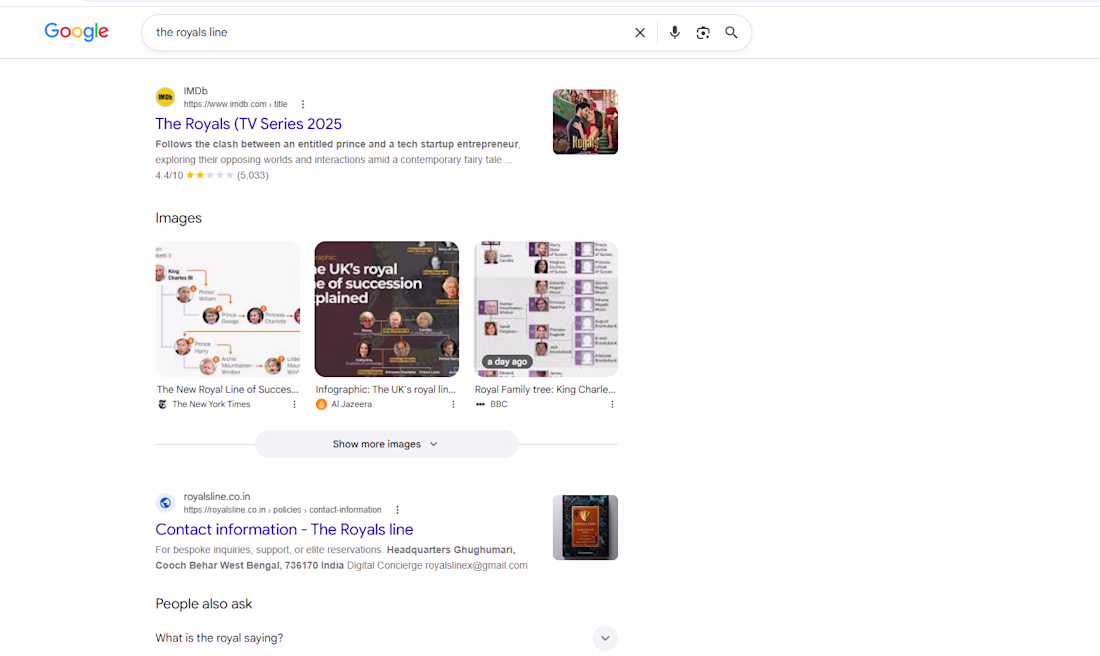The width and height of the screenshot is (1100, 656).
Task: Click the BBC source icon
Action: coord(481,404)
